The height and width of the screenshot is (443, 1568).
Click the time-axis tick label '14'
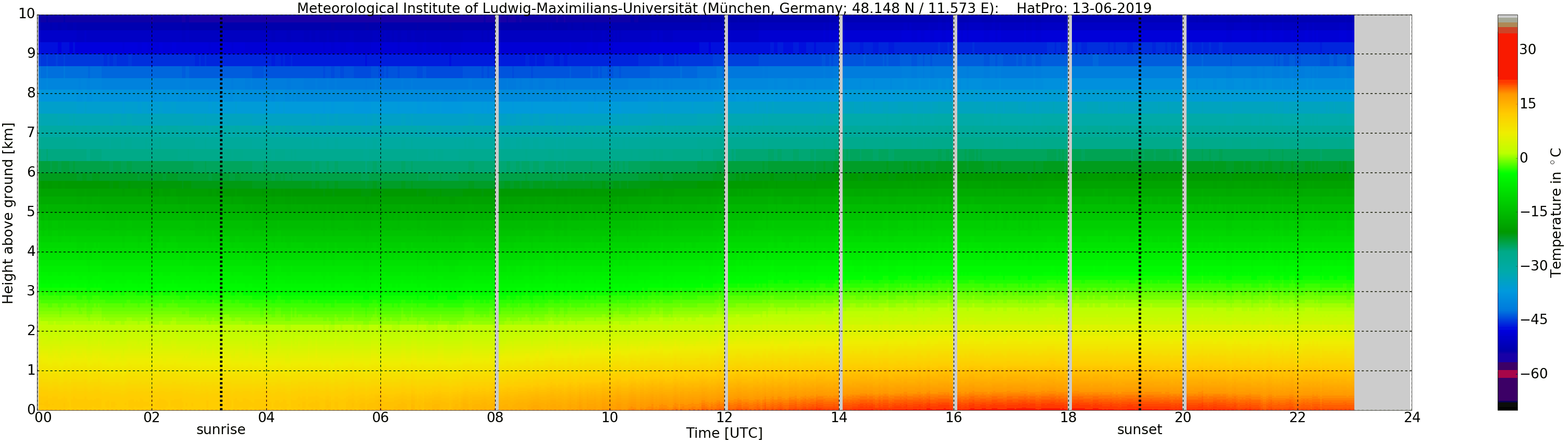[x=839, y=417]
